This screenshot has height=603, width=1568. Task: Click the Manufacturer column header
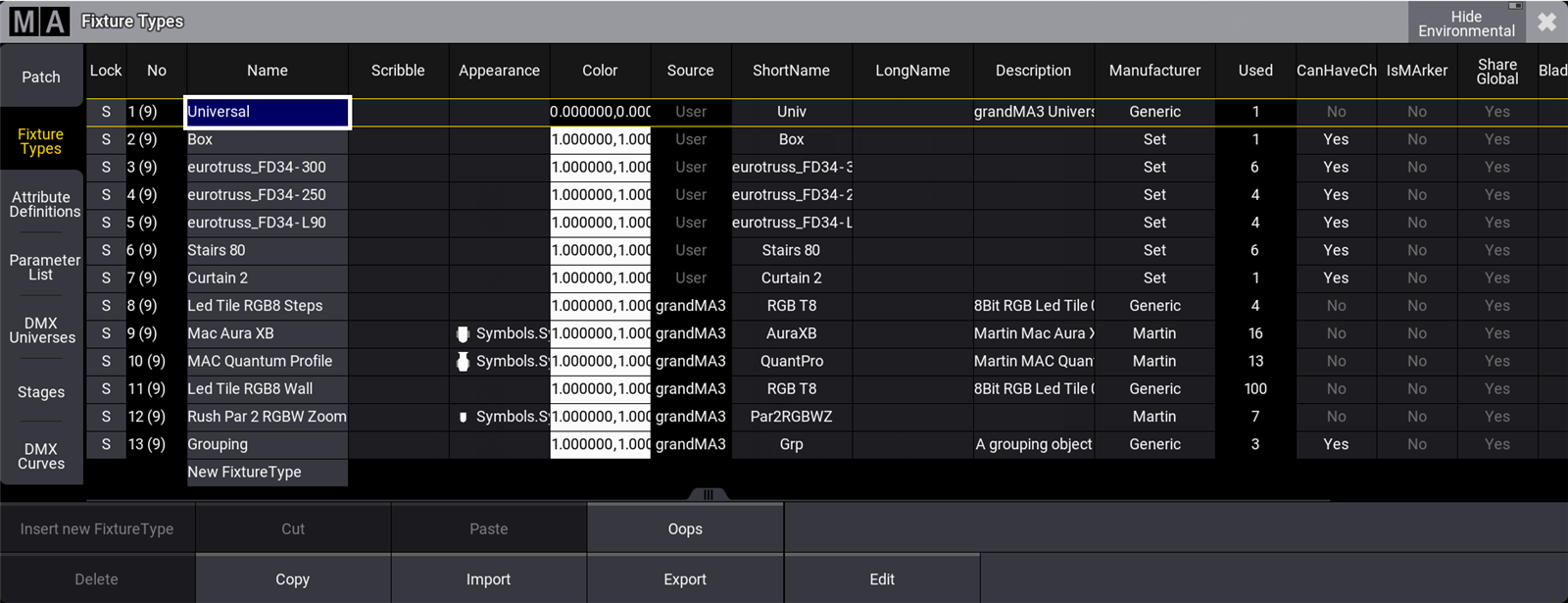[1154, 71]
